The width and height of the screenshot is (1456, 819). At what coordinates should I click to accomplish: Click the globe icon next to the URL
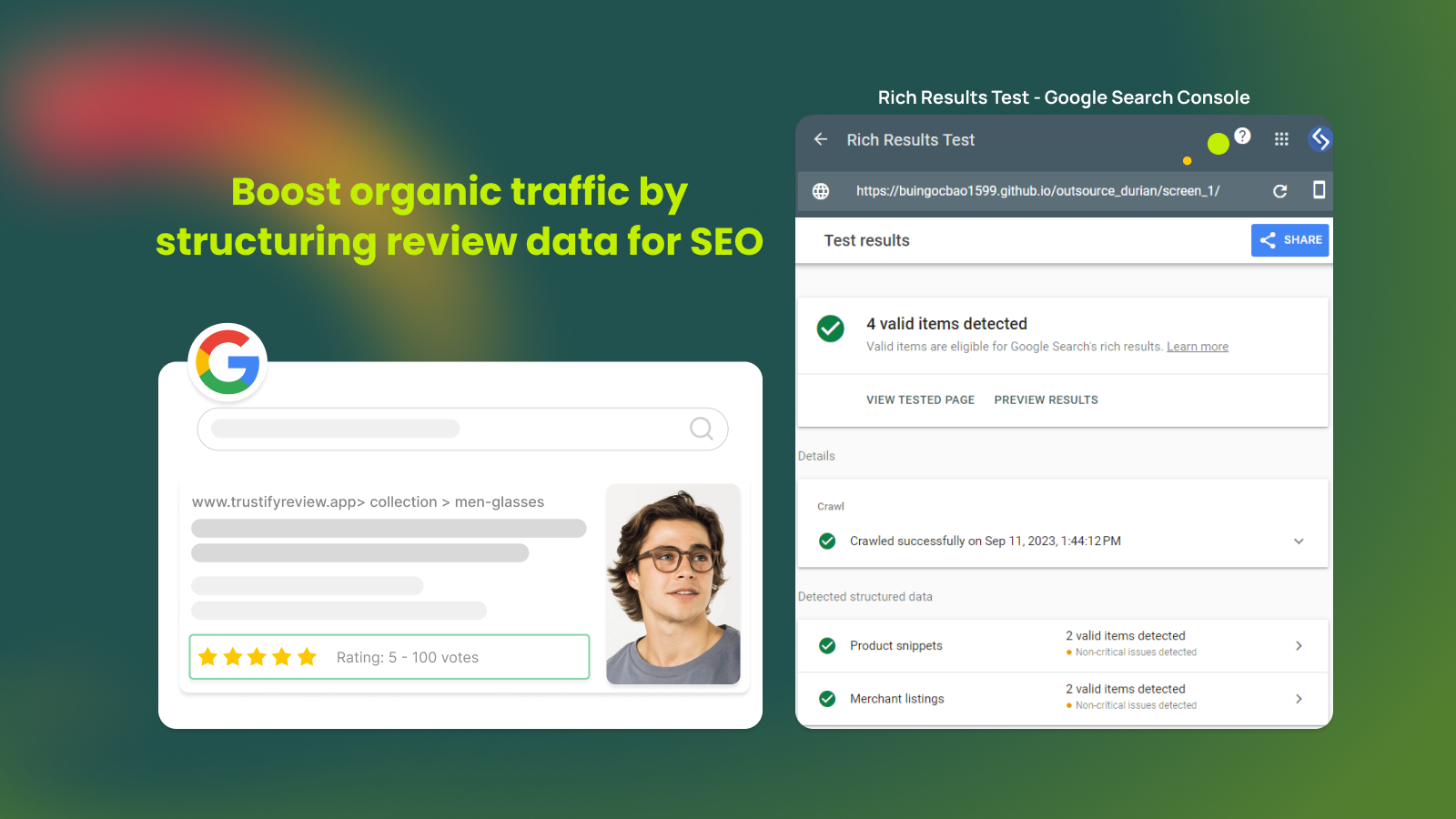pyautogui.click(x=820, y=191)
